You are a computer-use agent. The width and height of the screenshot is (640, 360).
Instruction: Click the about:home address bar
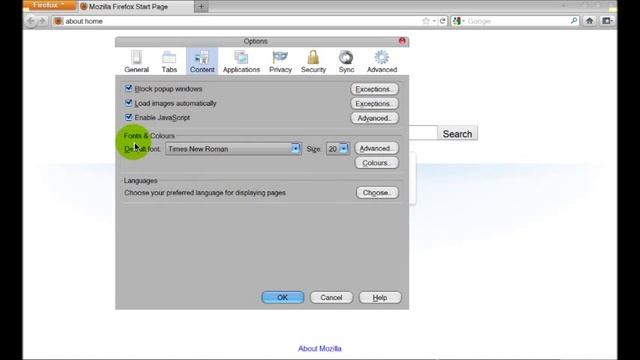point(241,21)
